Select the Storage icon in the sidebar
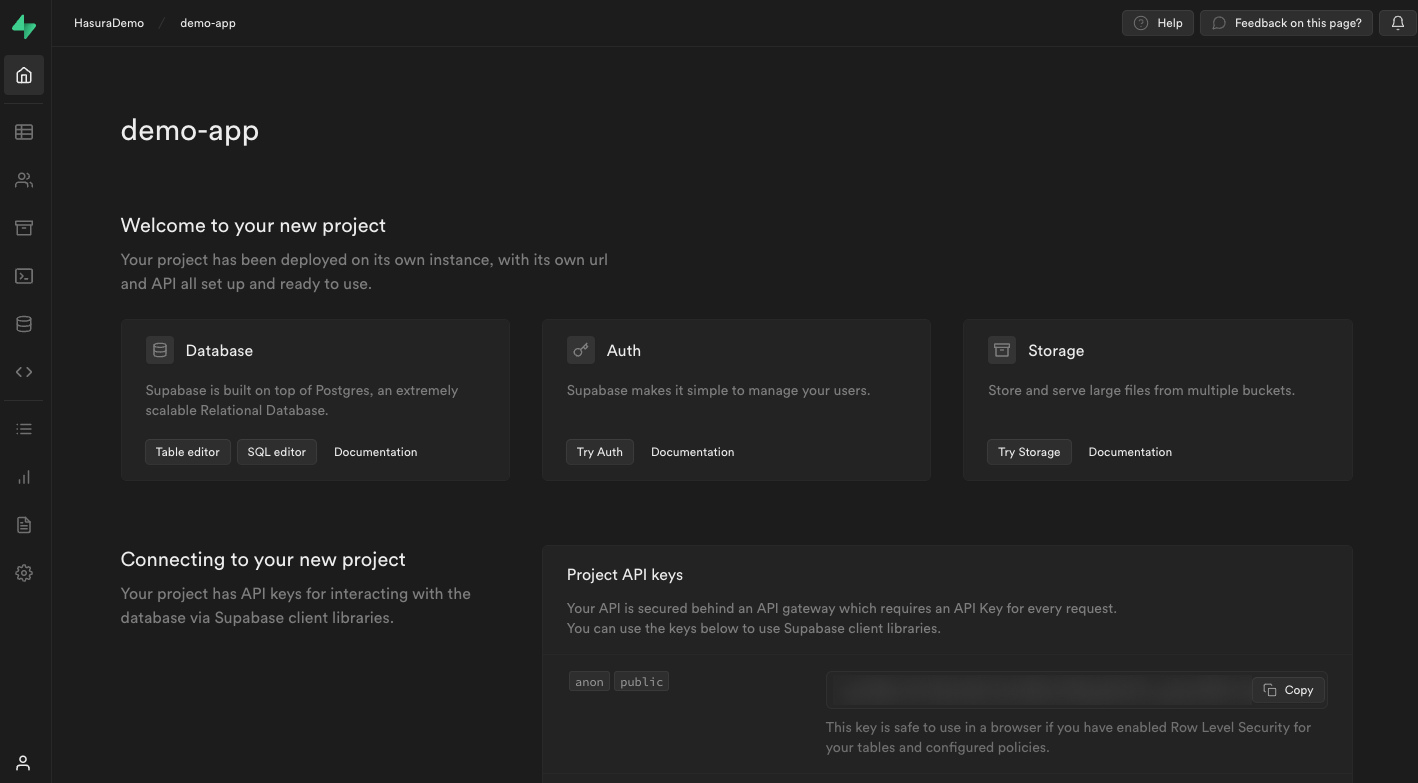This screenshot has height=783, width=1418. [x=23, y=227]
